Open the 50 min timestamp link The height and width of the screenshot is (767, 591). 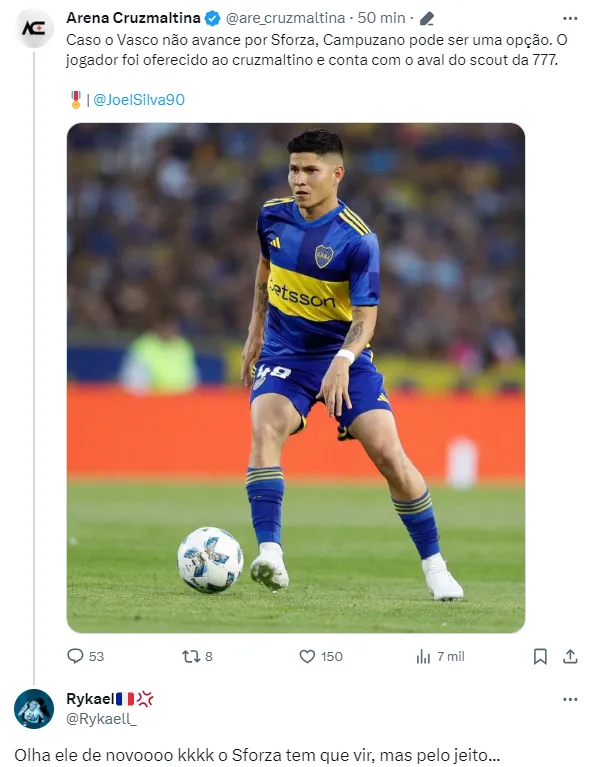[381, 18]
